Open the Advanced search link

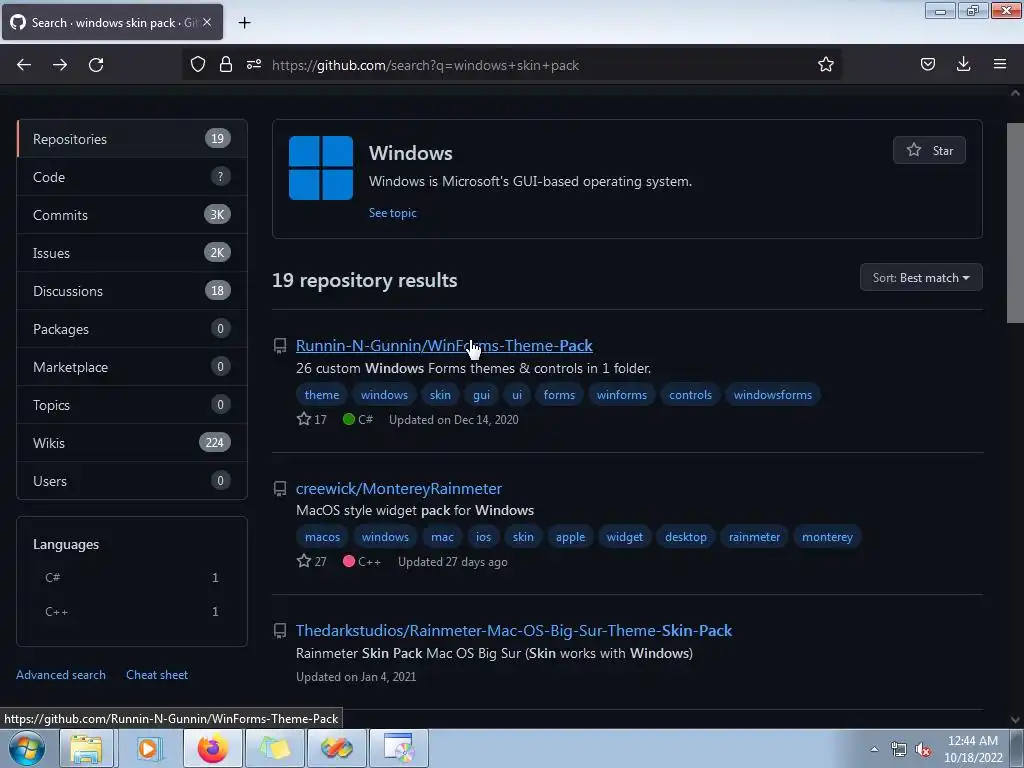[61, 675]
